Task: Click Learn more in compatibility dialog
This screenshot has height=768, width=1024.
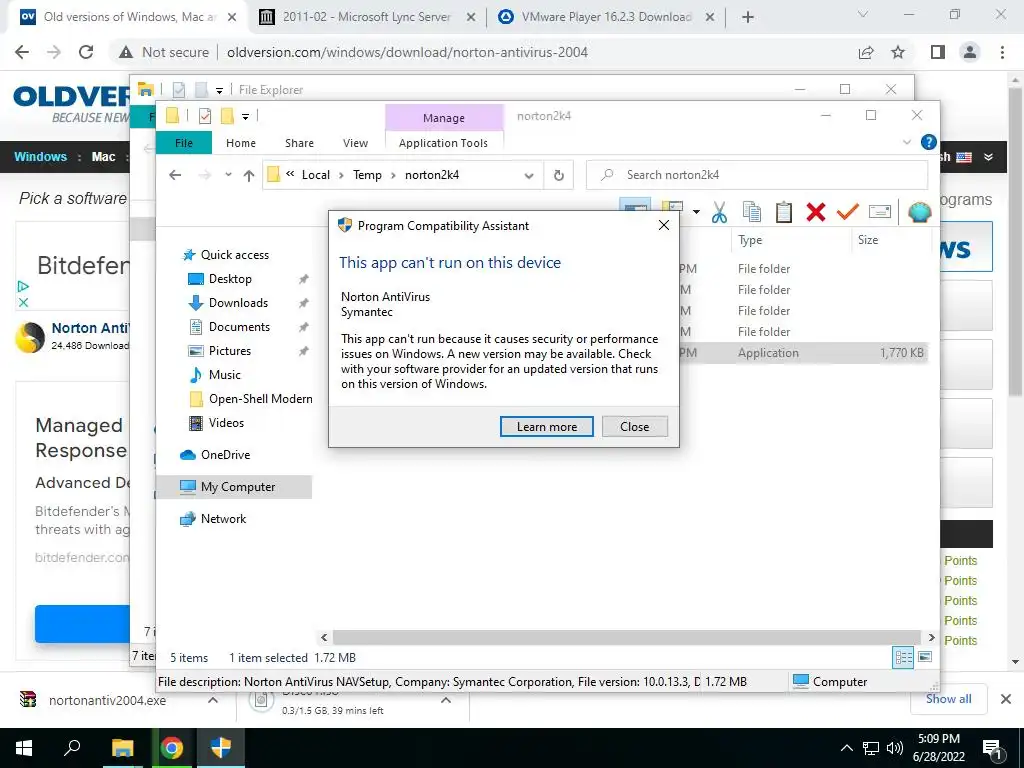Action: [547, 426]
